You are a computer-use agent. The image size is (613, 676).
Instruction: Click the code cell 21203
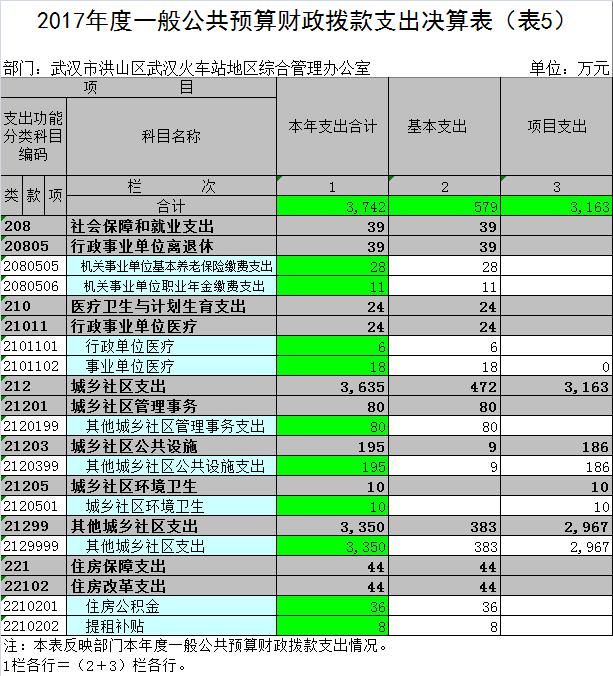(33, 446)
